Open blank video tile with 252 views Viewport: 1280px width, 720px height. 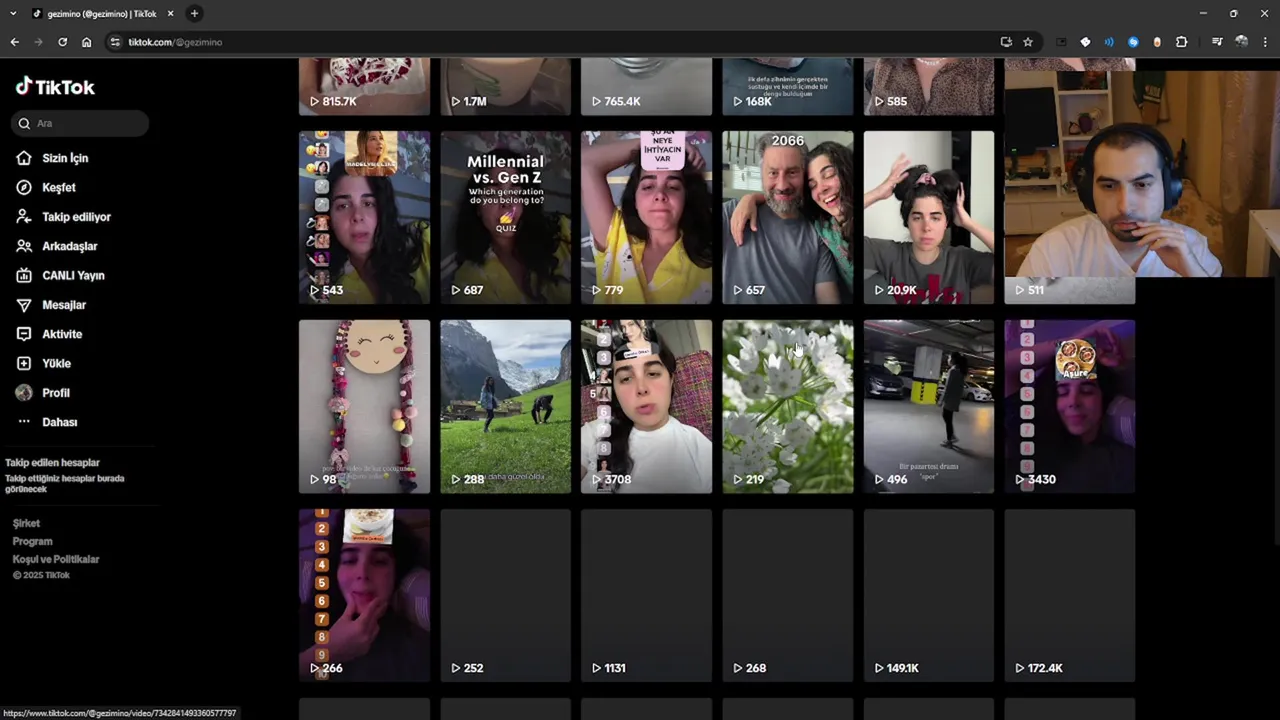(x=505, y=595)
